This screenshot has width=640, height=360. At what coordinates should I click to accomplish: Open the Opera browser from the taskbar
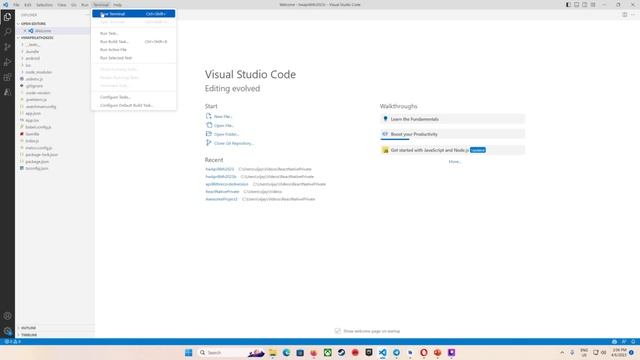point(424,353)
